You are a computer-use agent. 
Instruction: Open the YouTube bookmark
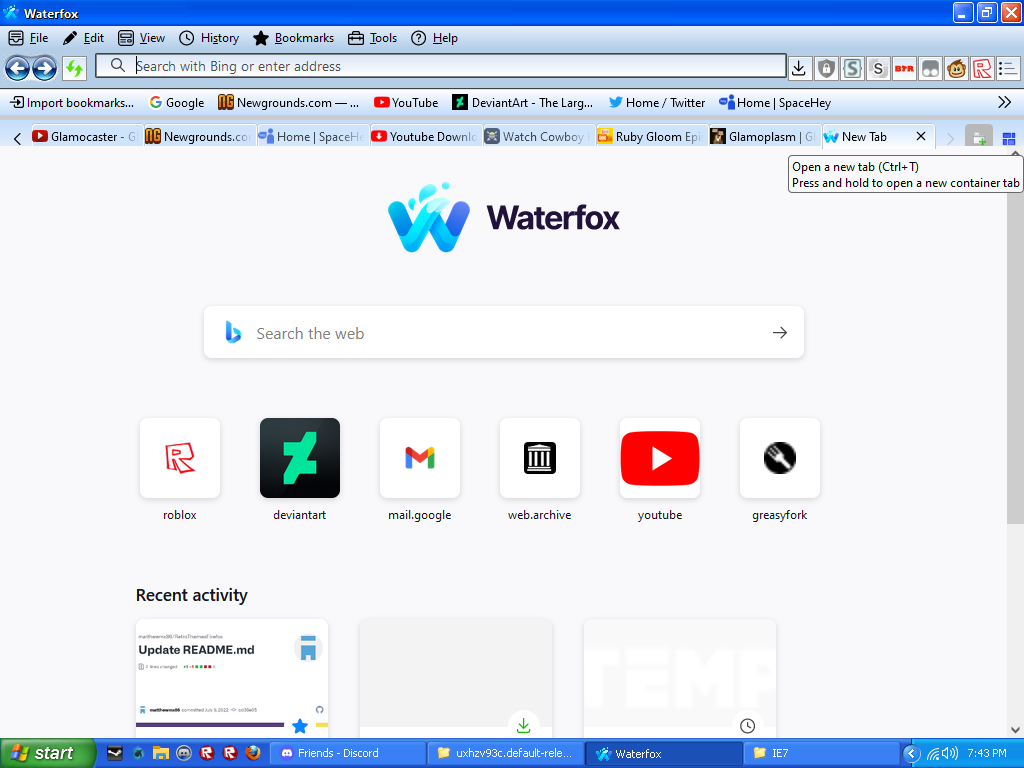pos(406,103)
